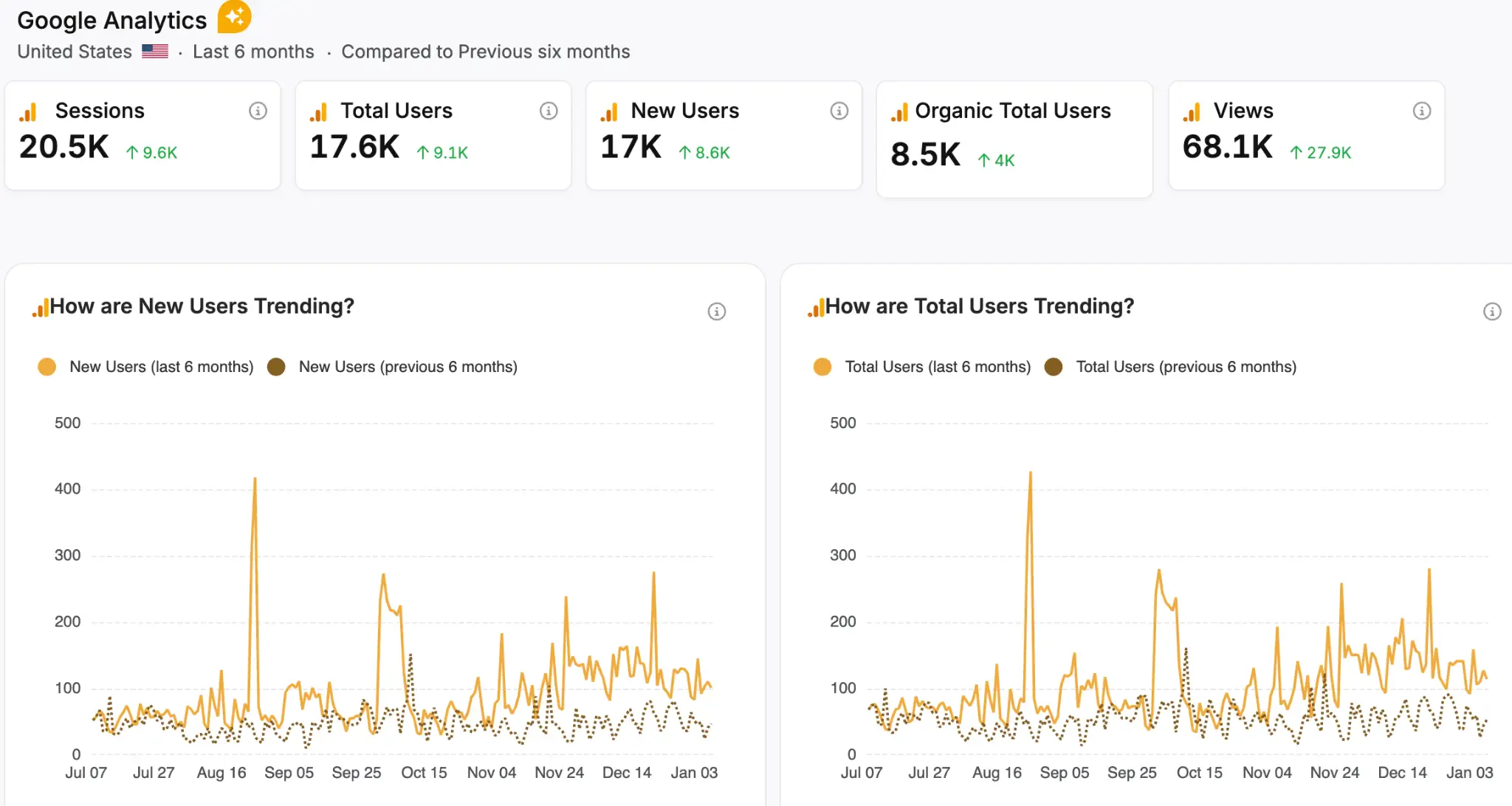The image size is (1512, 806).
Task: Switch to the New Users metric card
Action: click(724, 137)
